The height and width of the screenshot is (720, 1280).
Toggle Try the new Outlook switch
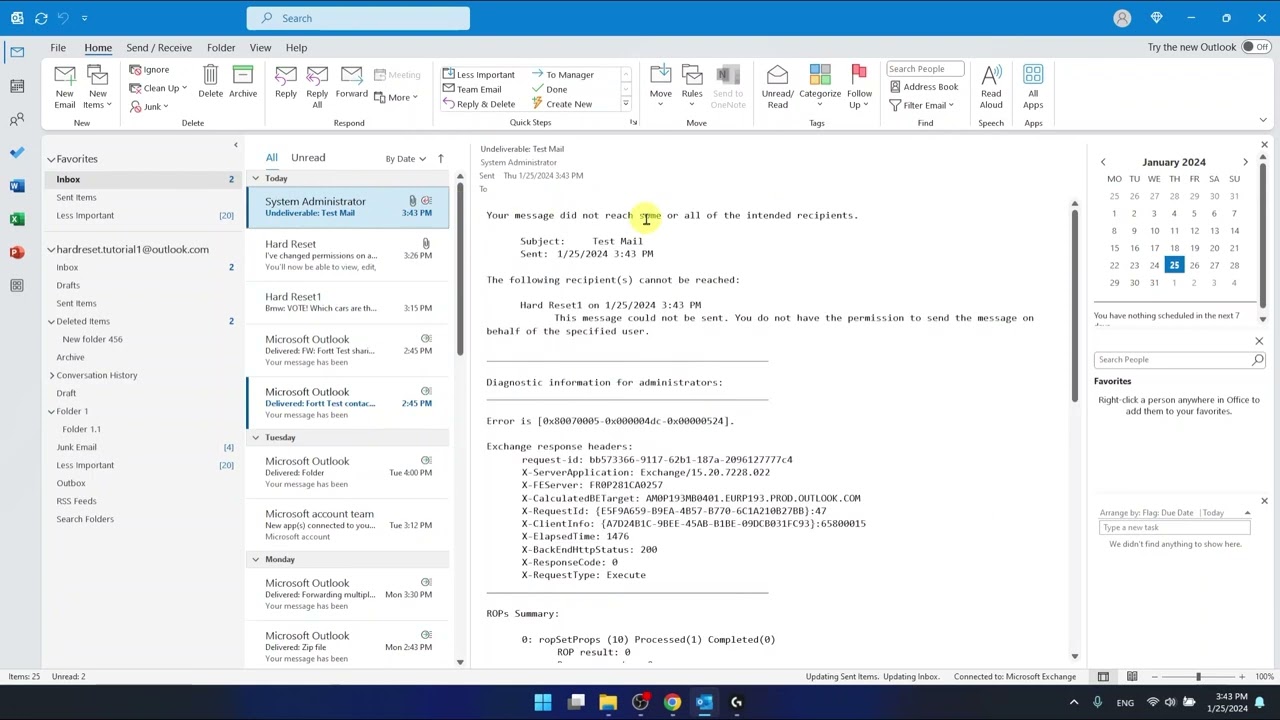point(1256,47)
